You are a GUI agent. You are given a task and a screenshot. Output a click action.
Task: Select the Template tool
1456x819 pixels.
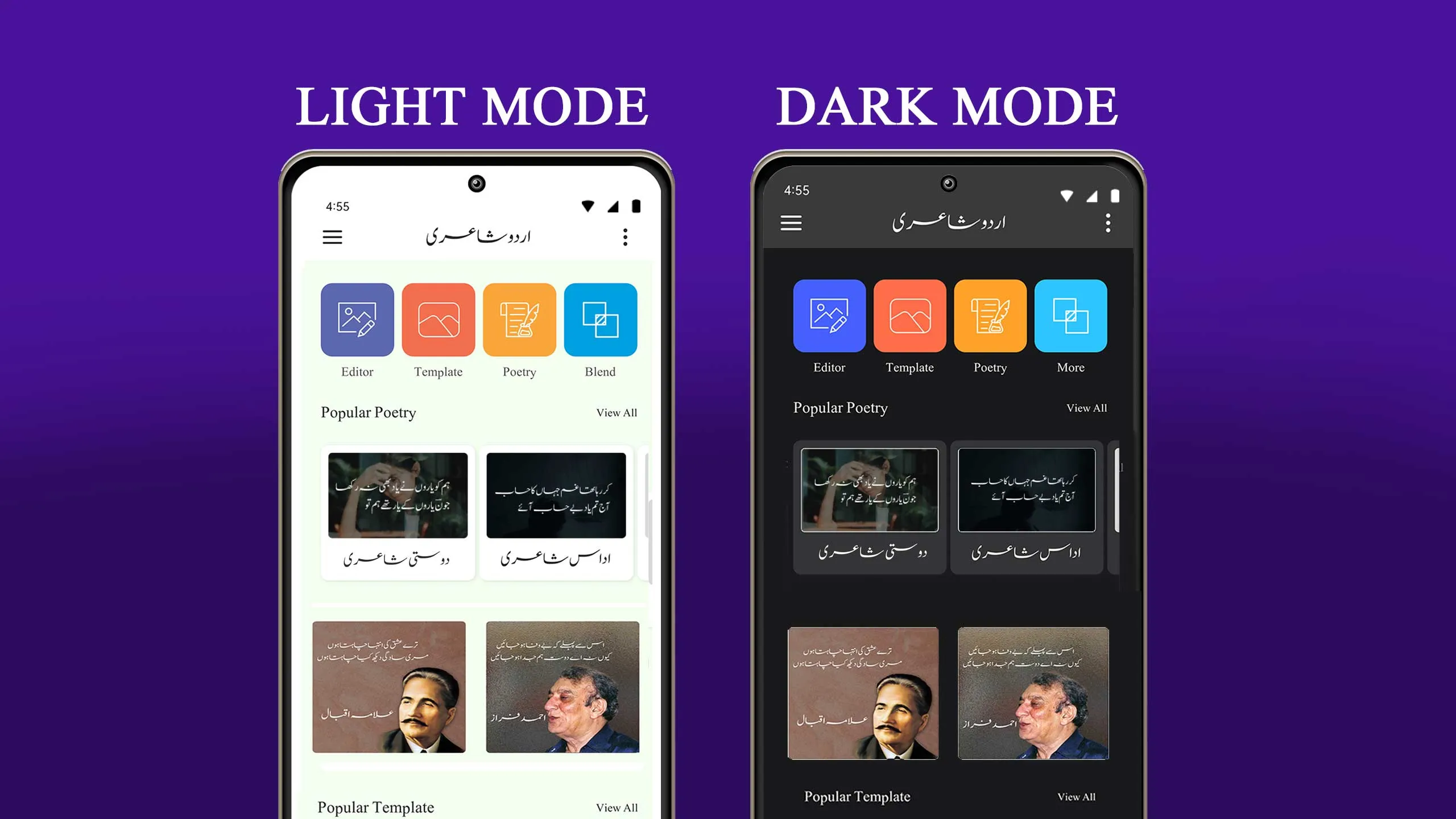tap(438, 319)
